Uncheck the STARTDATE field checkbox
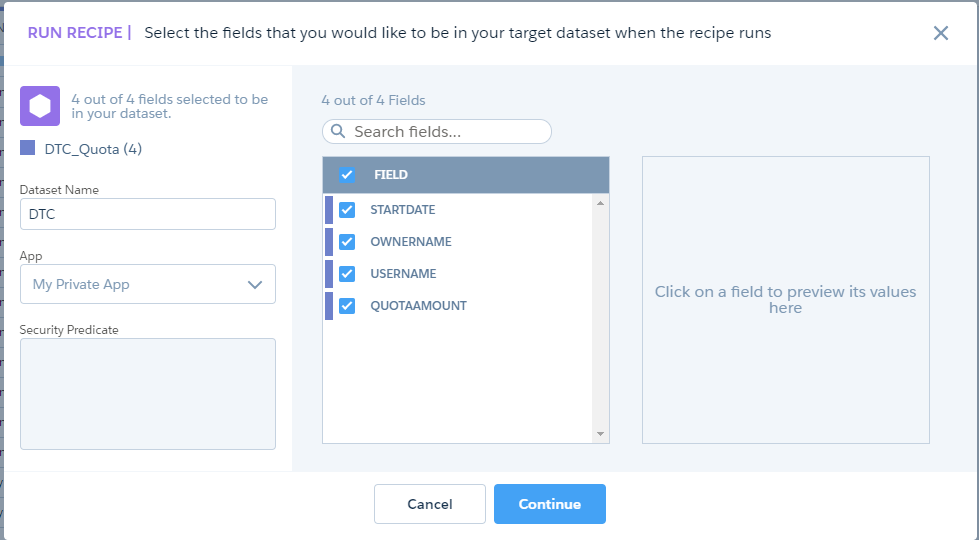Screen dimensions: 979x540 click(347, 210)
